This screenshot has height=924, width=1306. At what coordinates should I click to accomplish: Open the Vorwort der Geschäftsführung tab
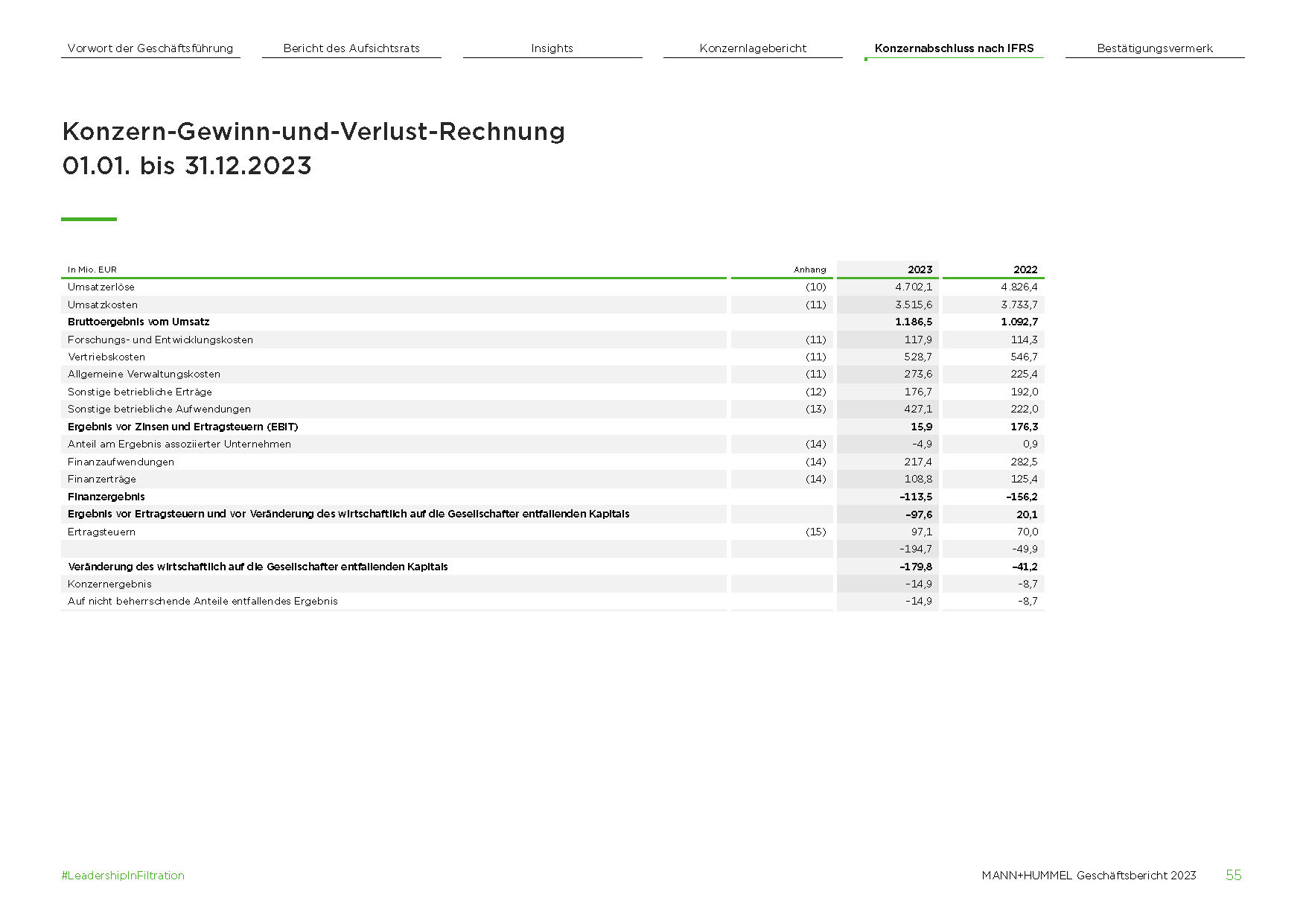click(150, 48)
